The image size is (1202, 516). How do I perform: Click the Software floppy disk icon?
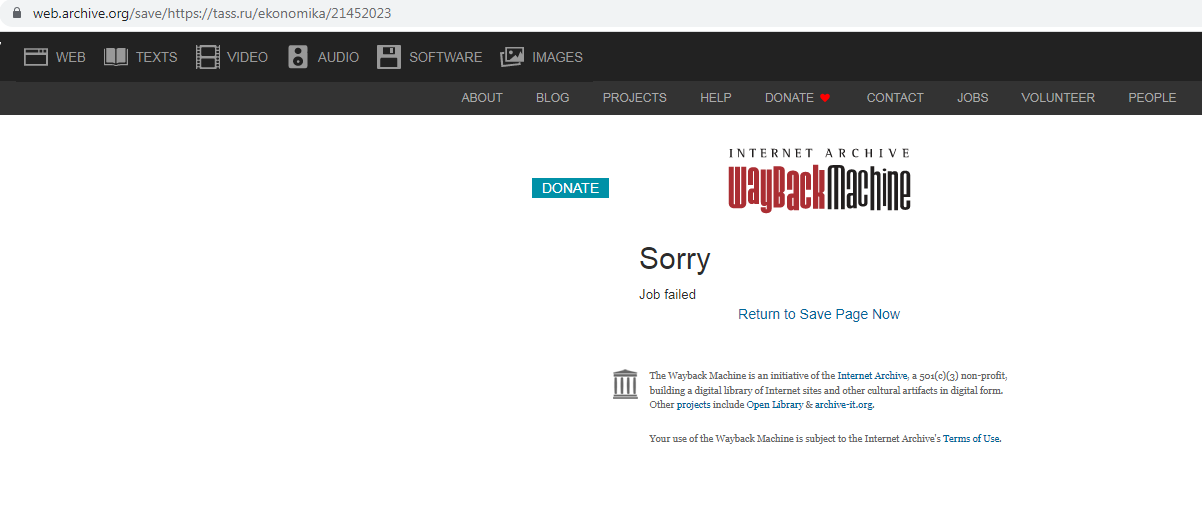pyautogui.click(x=389, y=57)
